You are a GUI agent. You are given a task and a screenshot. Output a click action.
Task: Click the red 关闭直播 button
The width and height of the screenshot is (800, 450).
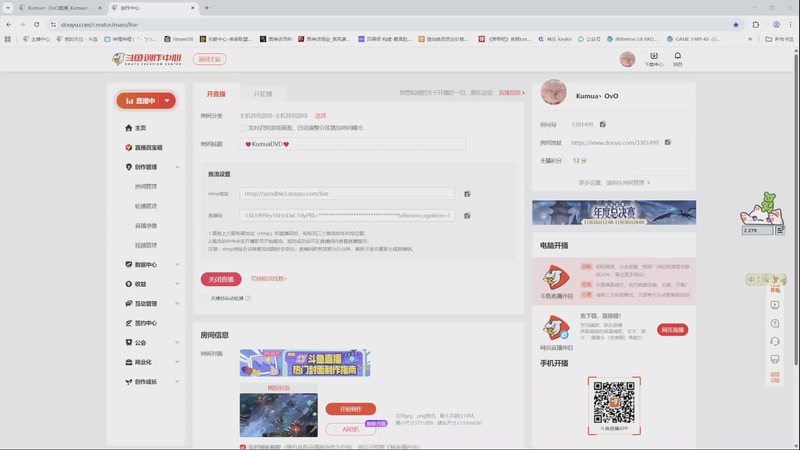[221, 279]
